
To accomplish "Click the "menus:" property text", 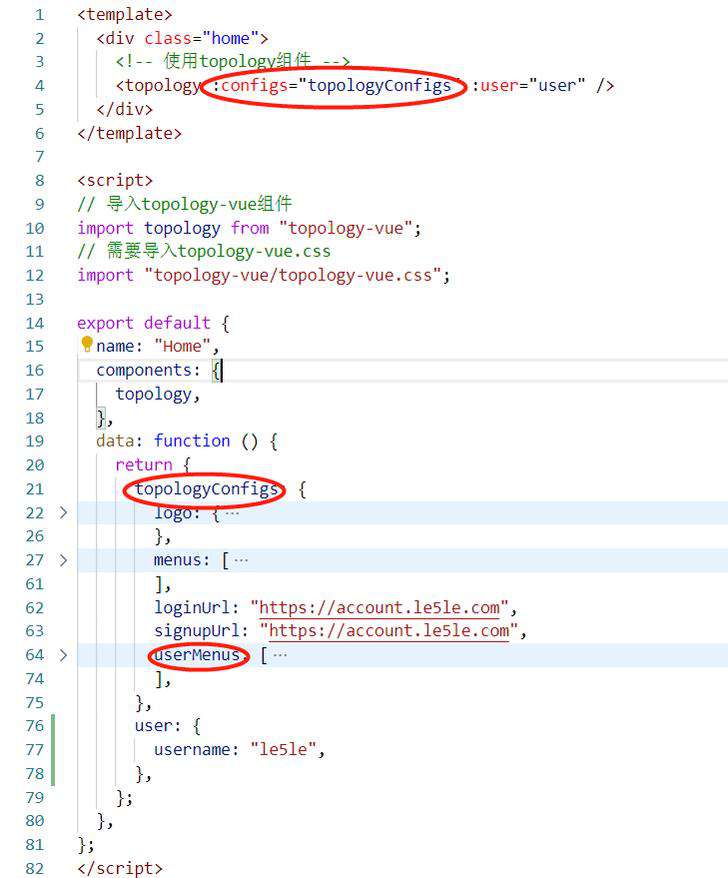I will pyautogui.click(x=181, y=560).
